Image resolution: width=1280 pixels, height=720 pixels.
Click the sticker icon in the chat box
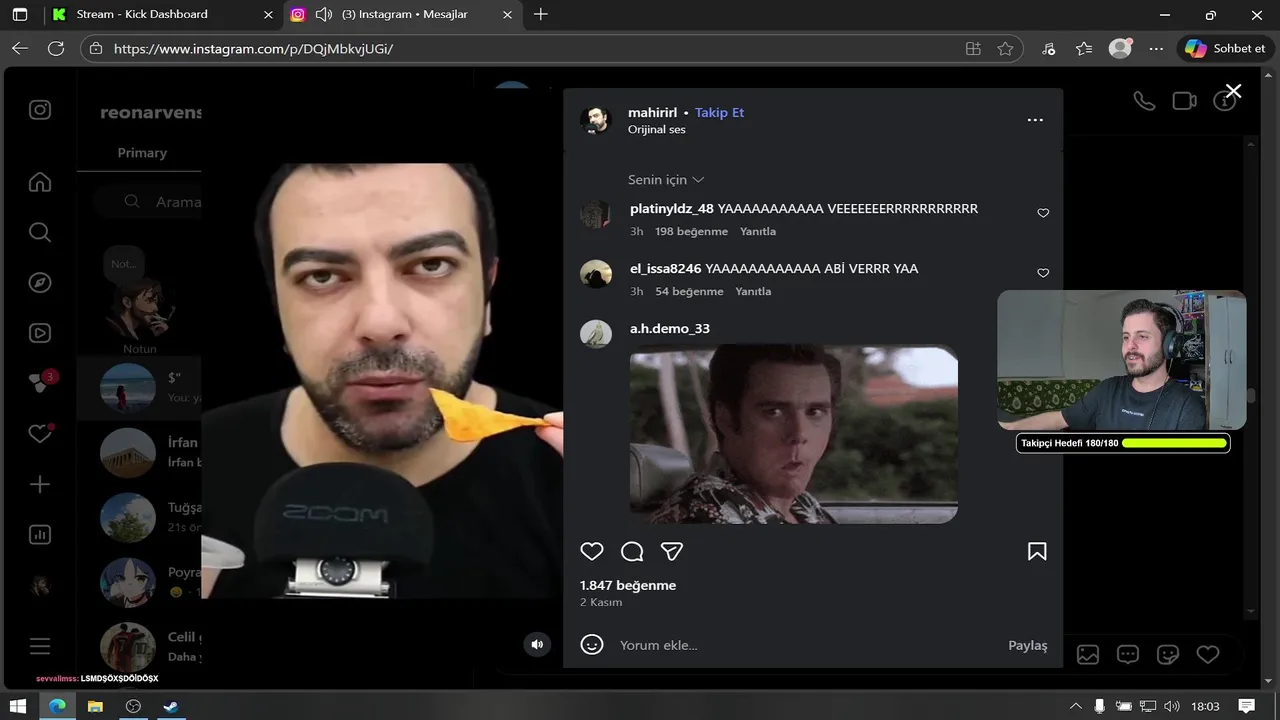pyautogui.click(x=1168, y=655)
